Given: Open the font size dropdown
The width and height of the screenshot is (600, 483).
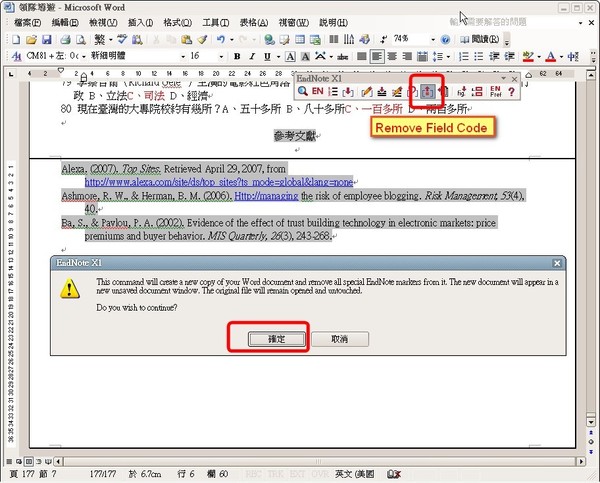Looking at the screenshot, I should [x=221, y=57].
